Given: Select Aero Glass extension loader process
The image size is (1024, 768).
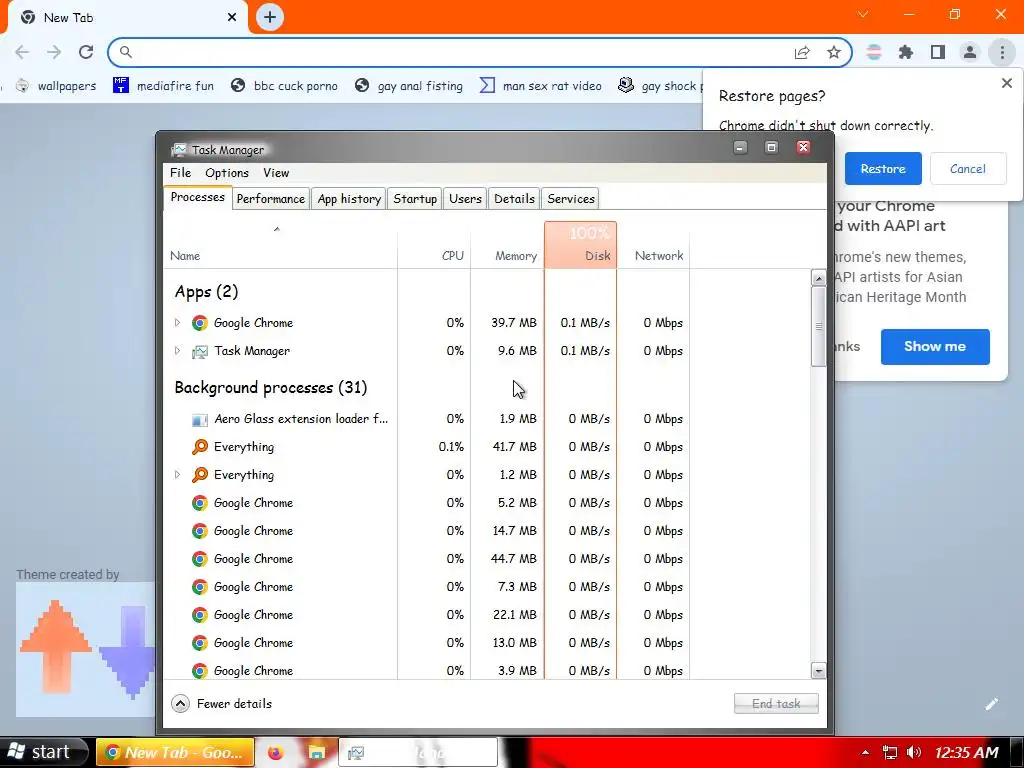Looking at the screenshot, I should tap(426, 419).
